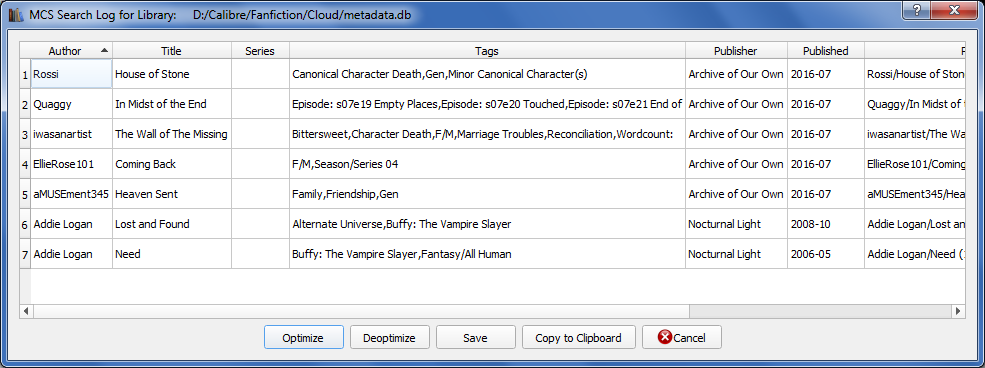Click the Publisher column header
Image resolution: width=985 pixels, height=368 pixels.
(736, 51)
